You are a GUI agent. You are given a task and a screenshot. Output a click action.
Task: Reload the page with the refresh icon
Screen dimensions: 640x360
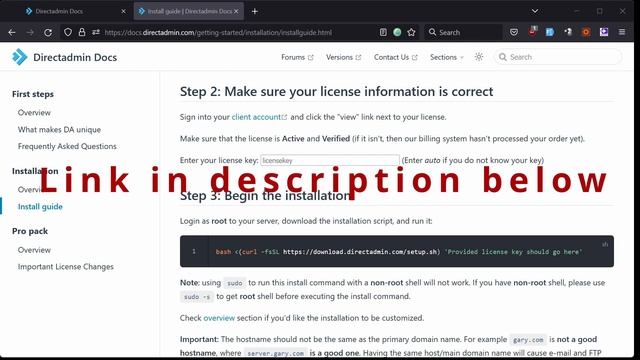(x=48, y=32)
